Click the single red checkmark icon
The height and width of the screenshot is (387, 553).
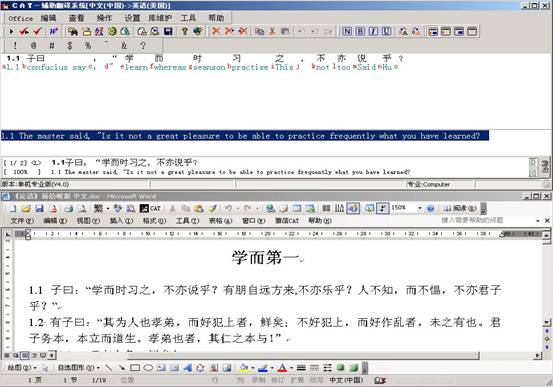click(x=38, y=31)
